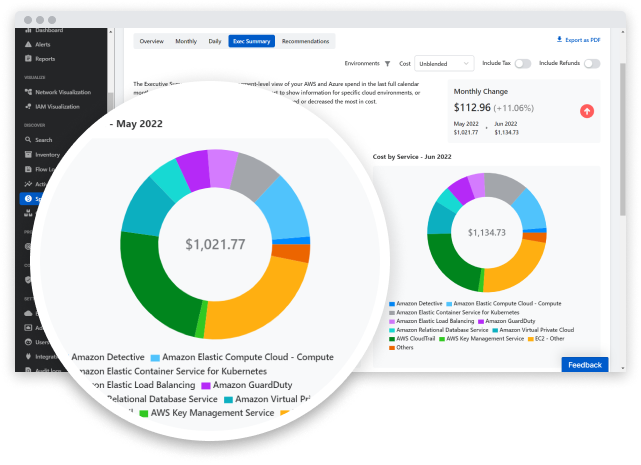Click the Search magnifier icon in sidebar
This screenshot has width=641, height=465.
point(27,140)
